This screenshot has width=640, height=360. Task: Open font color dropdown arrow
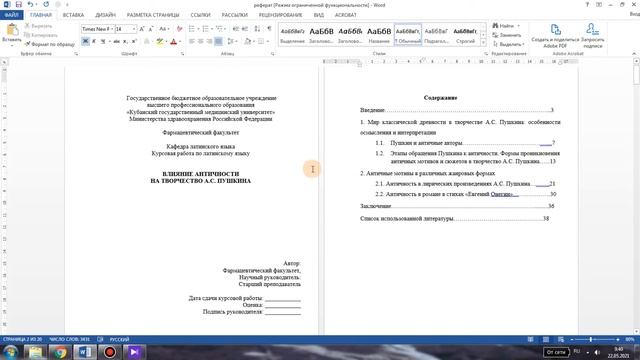180,41
